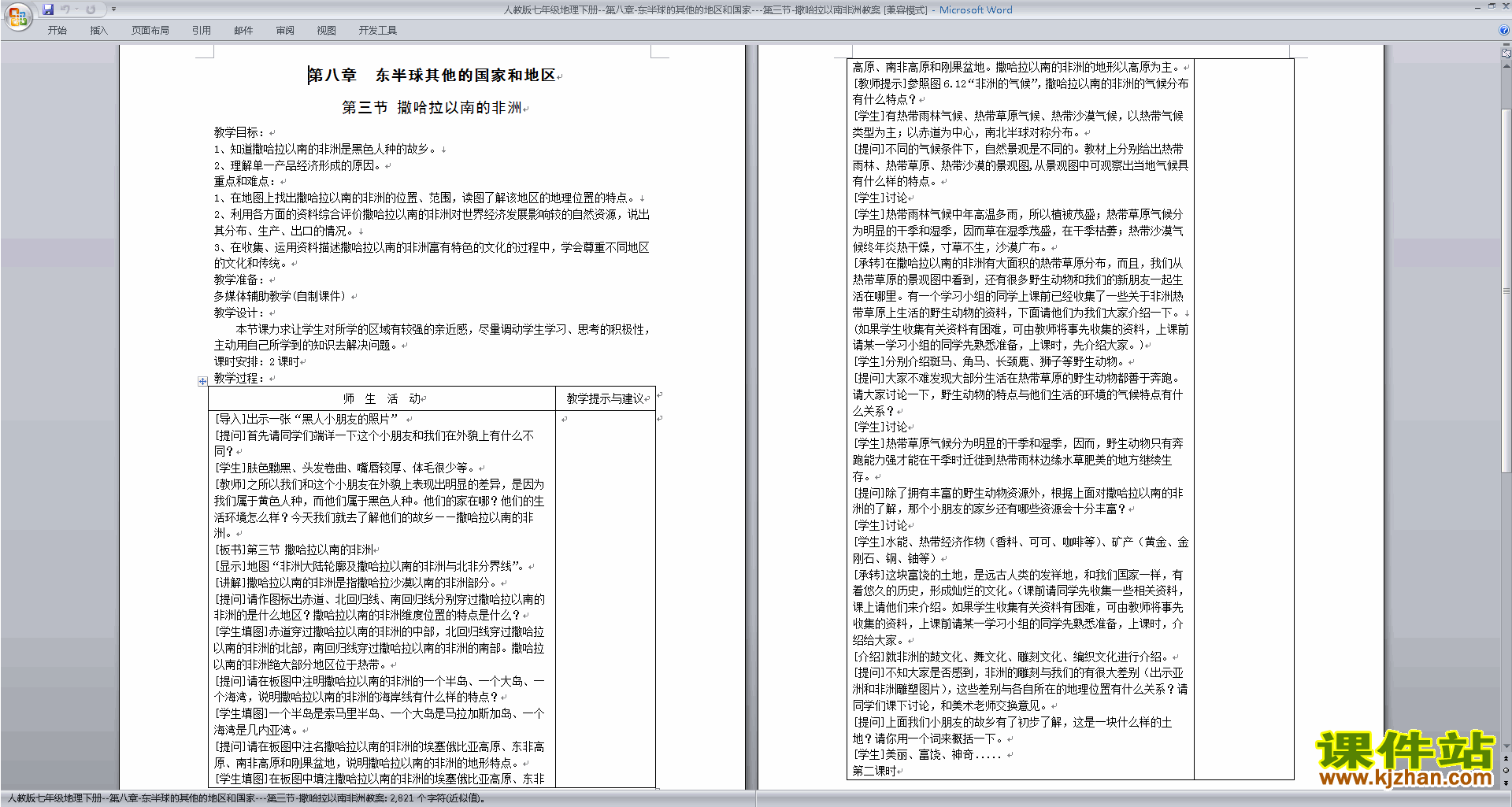Open Customize Quick Access Toolbar dropdown
This screenshot has width=1512, height=807.
coord(113,9)
